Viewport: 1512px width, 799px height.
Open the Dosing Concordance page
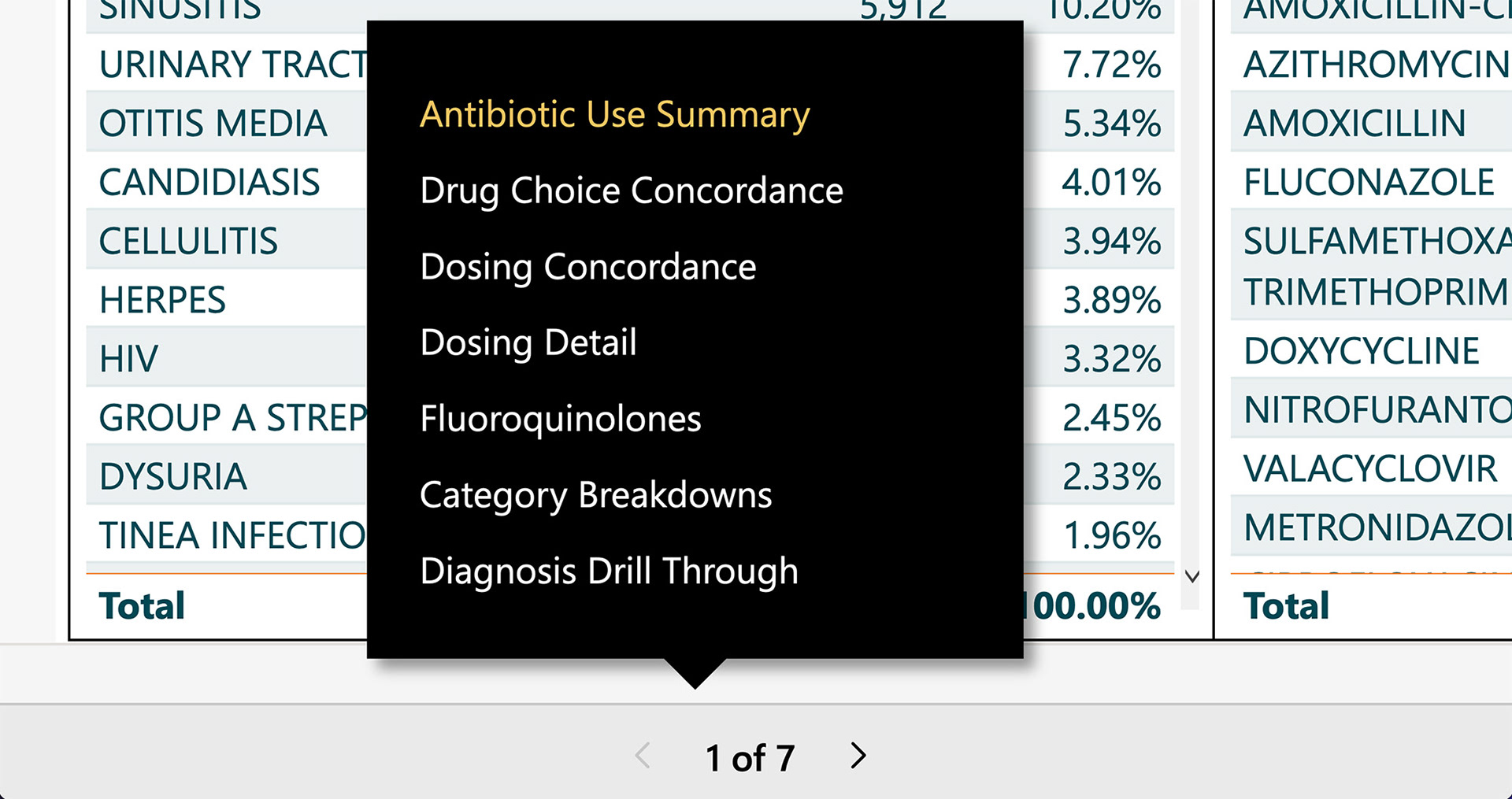pos(588,268)
